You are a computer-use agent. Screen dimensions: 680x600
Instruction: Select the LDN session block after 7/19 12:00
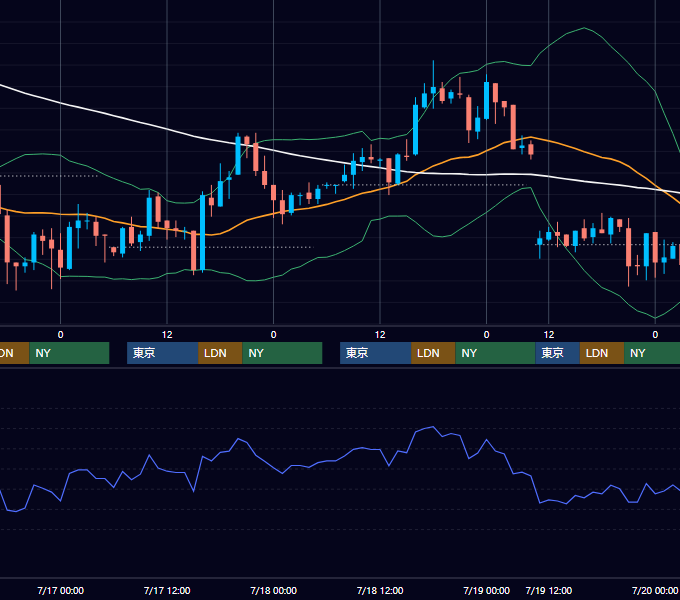[x=602, y=353]
